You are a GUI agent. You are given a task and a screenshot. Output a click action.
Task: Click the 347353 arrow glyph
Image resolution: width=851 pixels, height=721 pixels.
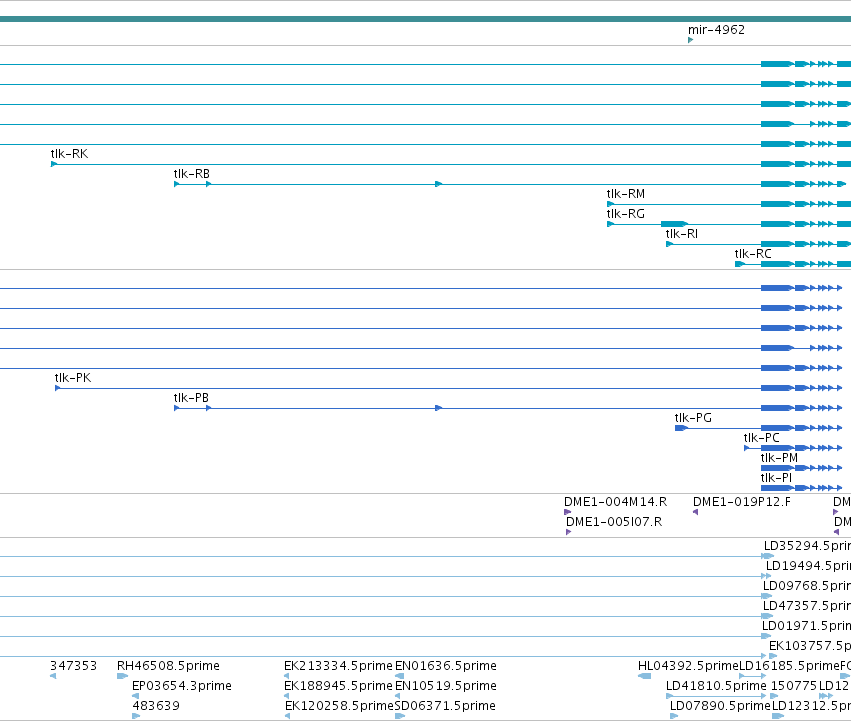coord(53,676)
